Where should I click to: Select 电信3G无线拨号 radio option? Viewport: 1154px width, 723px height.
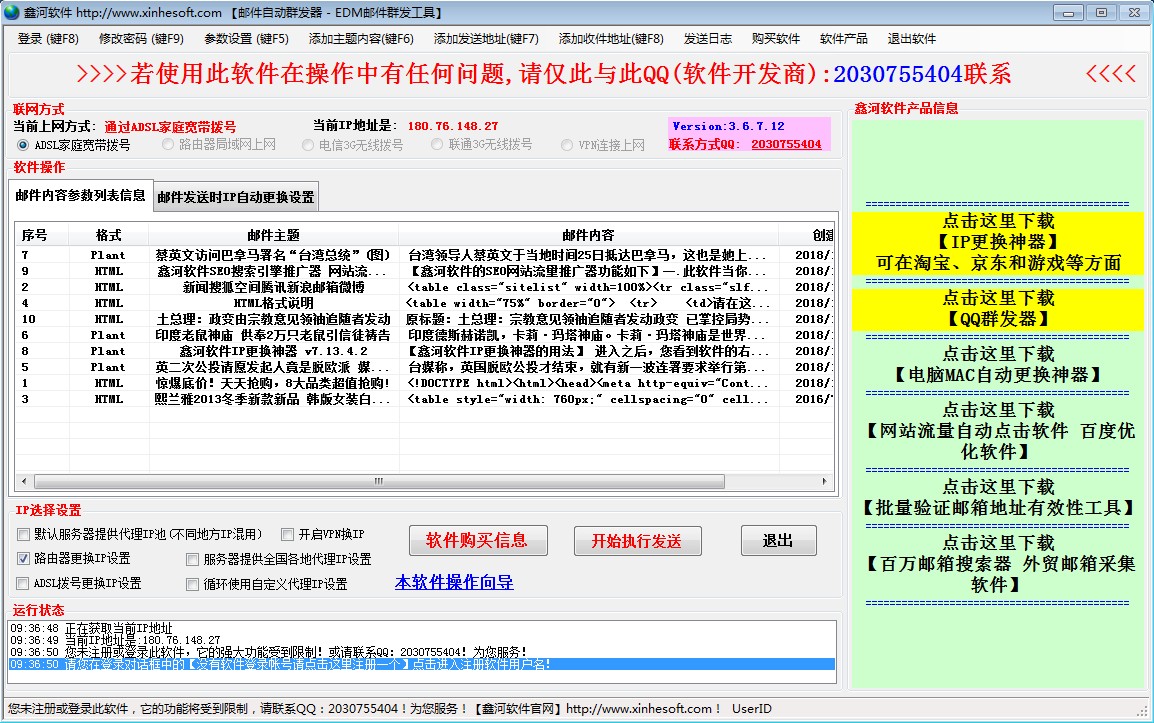(353, 145)
